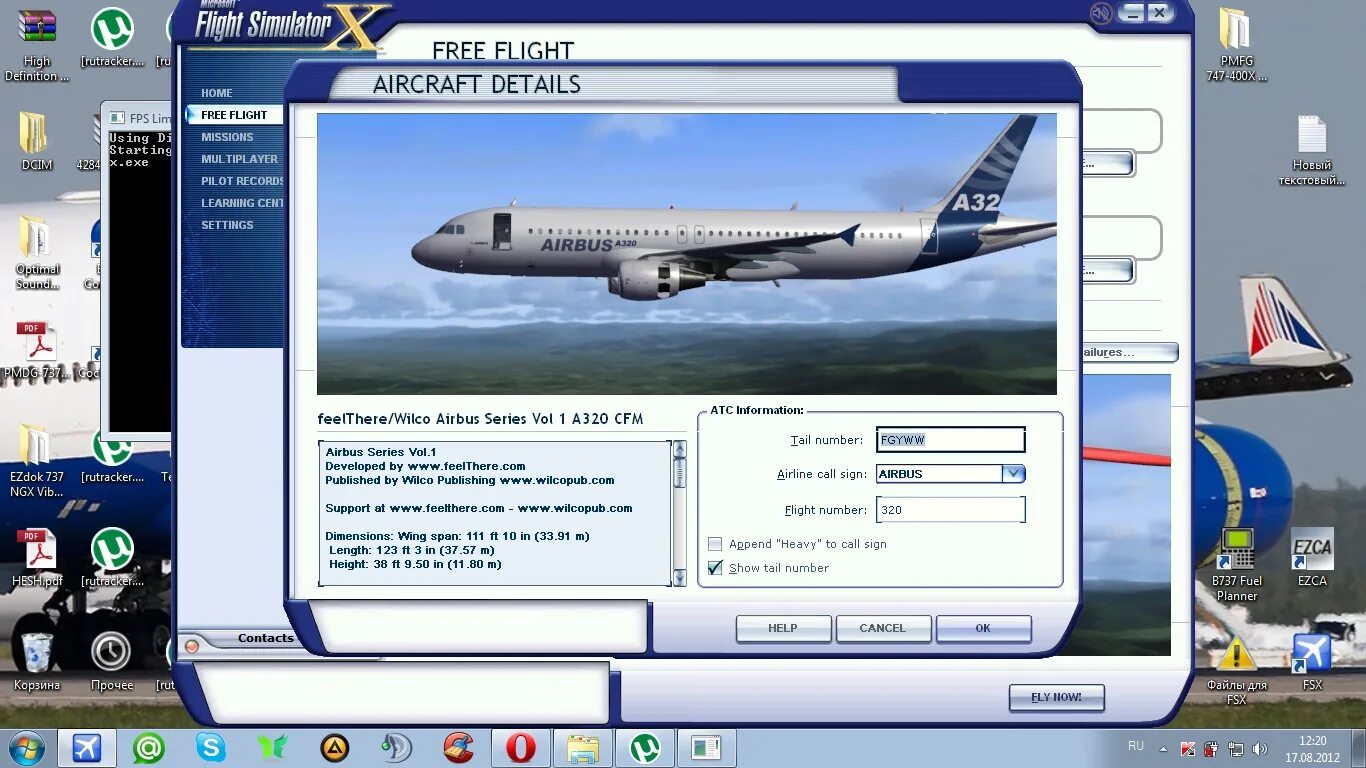
Task: Click the description scroll up arrow
Action: (x=680, y=448)
